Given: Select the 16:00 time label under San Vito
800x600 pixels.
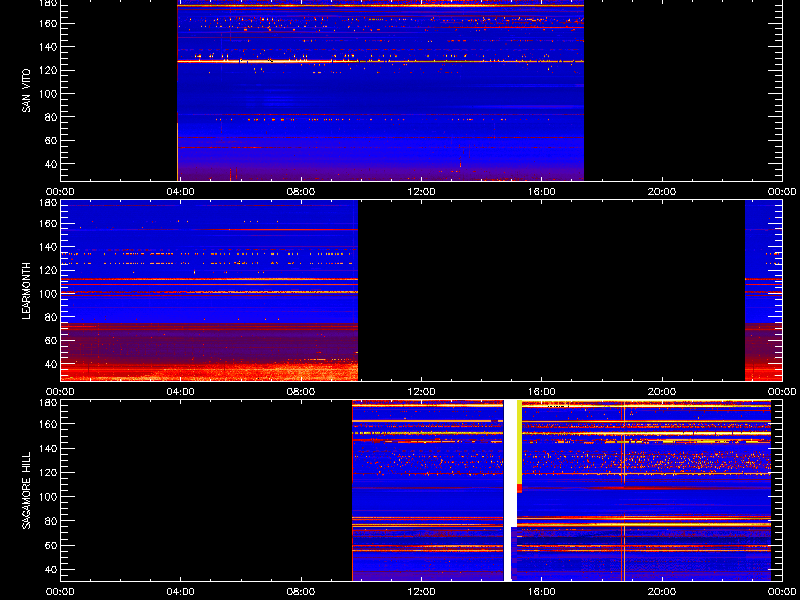Looking at the screenshot, I should pos(542,192).
